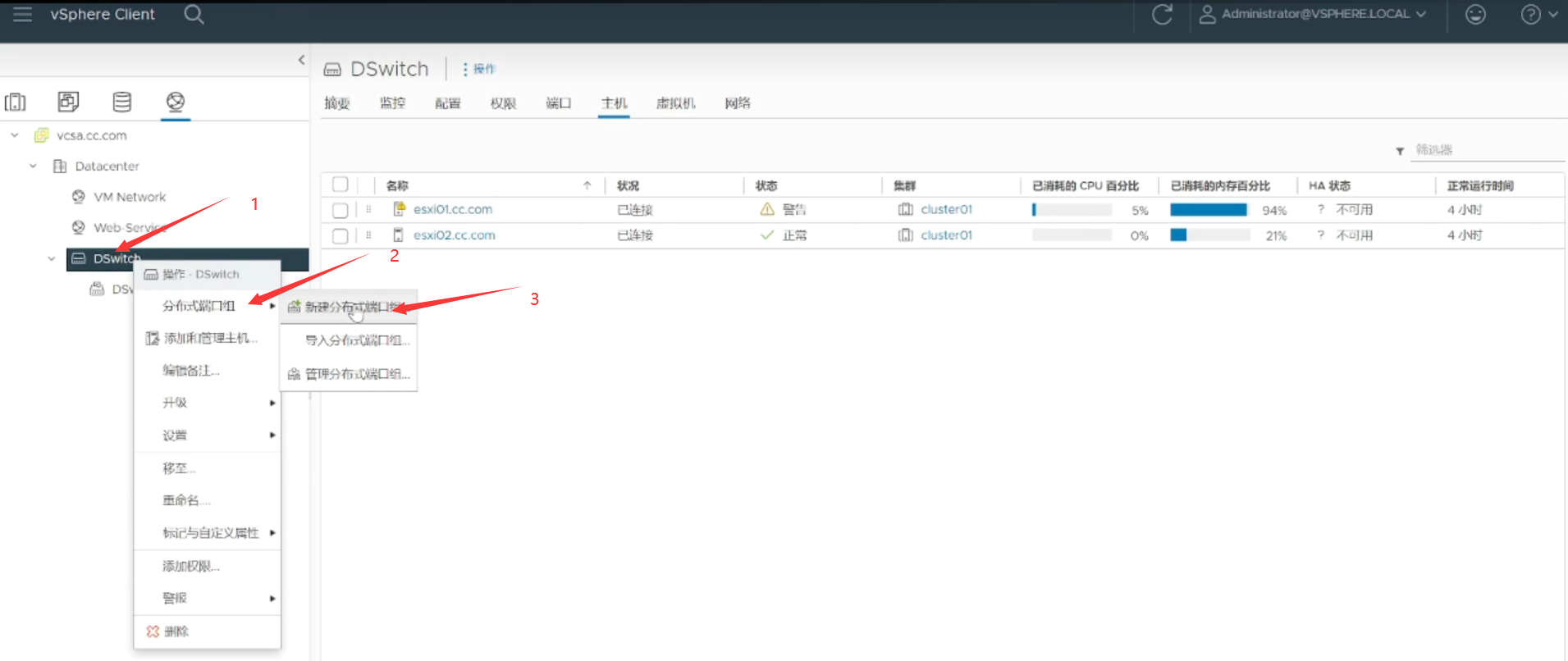This screenshot has width=1568, height=661.
Task: Click esxi01 CPU usage bar 5%
Action: pyautogui.click(x=1072, y=210)
